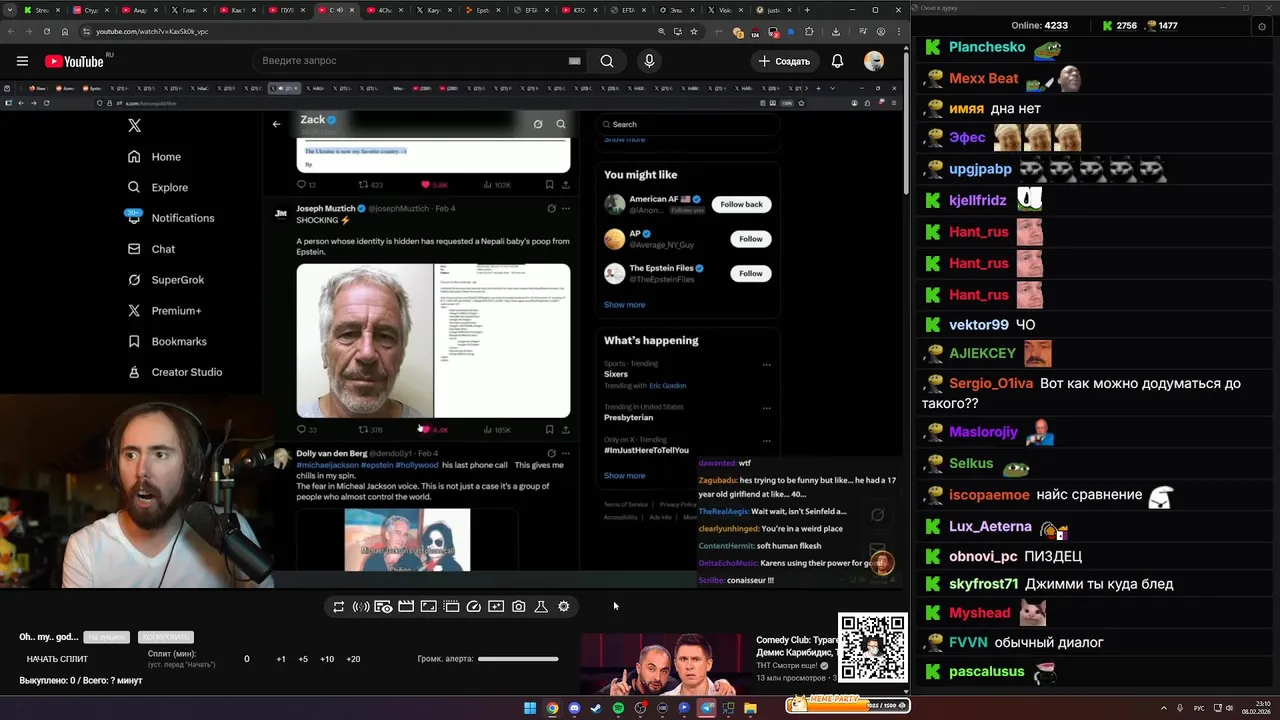Go to the YouTube home logo
Viewport: 1280px width, 720px height.
click(x=75, y=61)
